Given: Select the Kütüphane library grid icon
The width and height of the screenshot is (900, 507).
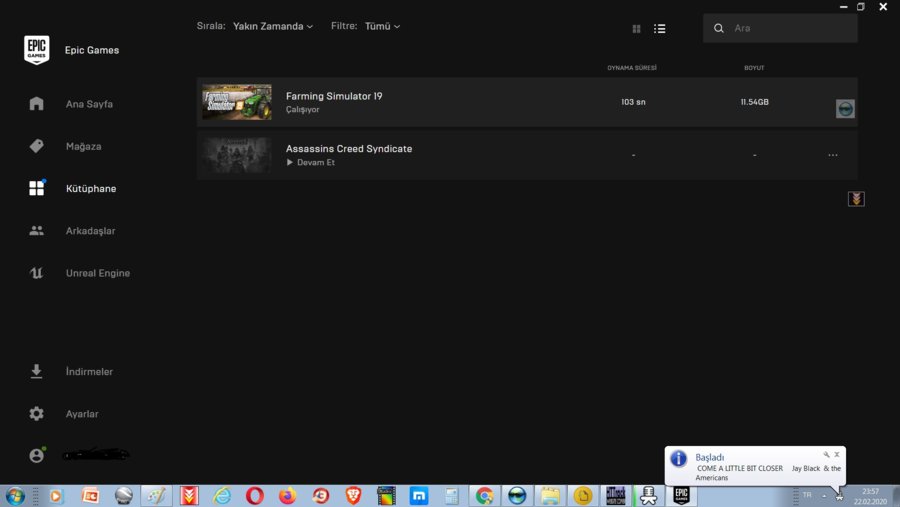Looking at the screenshot, I should coord(37,188).
